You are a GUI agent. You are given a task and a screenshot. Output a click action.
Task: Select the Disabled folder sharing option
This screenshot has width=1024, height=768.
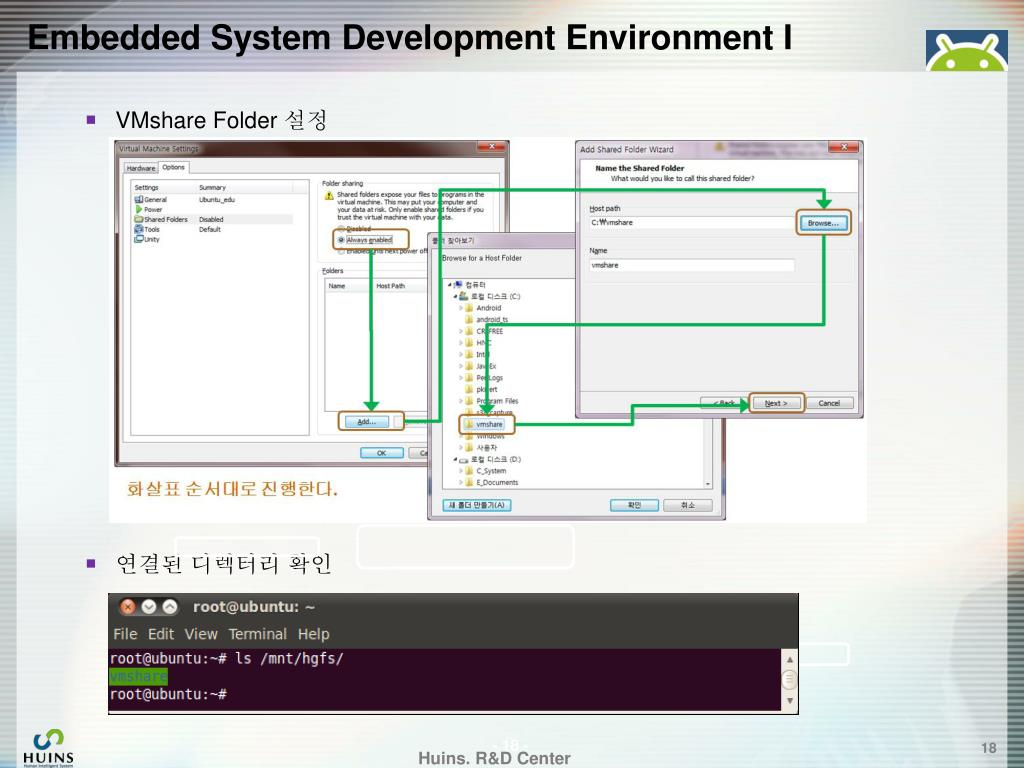click(342, 228)
